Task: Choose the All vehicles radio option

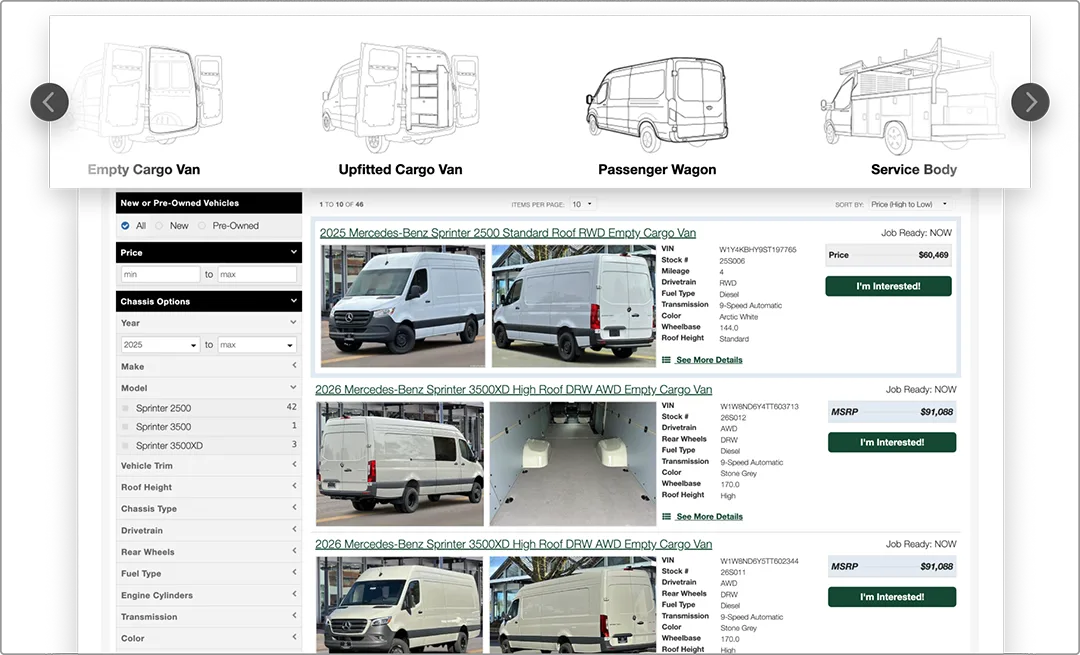Action: point(125,225)
